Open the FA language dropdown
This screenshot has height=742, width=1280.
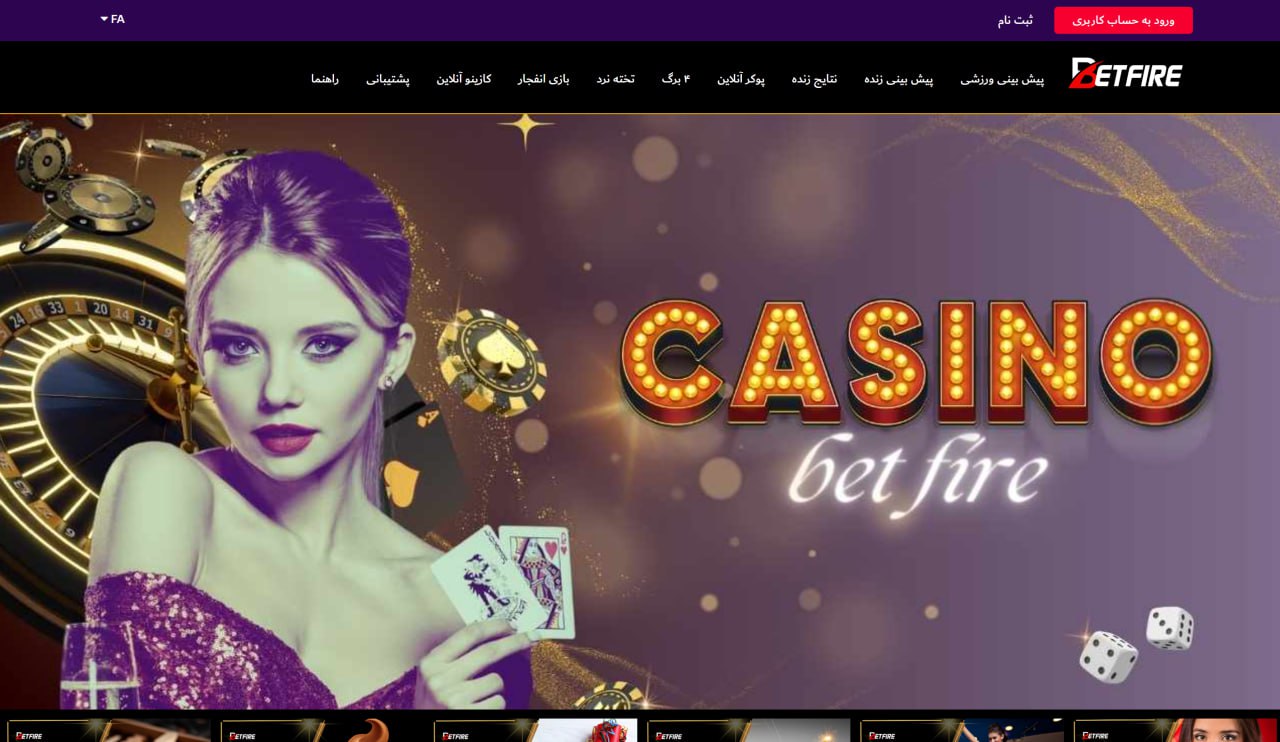pos(112,19)
